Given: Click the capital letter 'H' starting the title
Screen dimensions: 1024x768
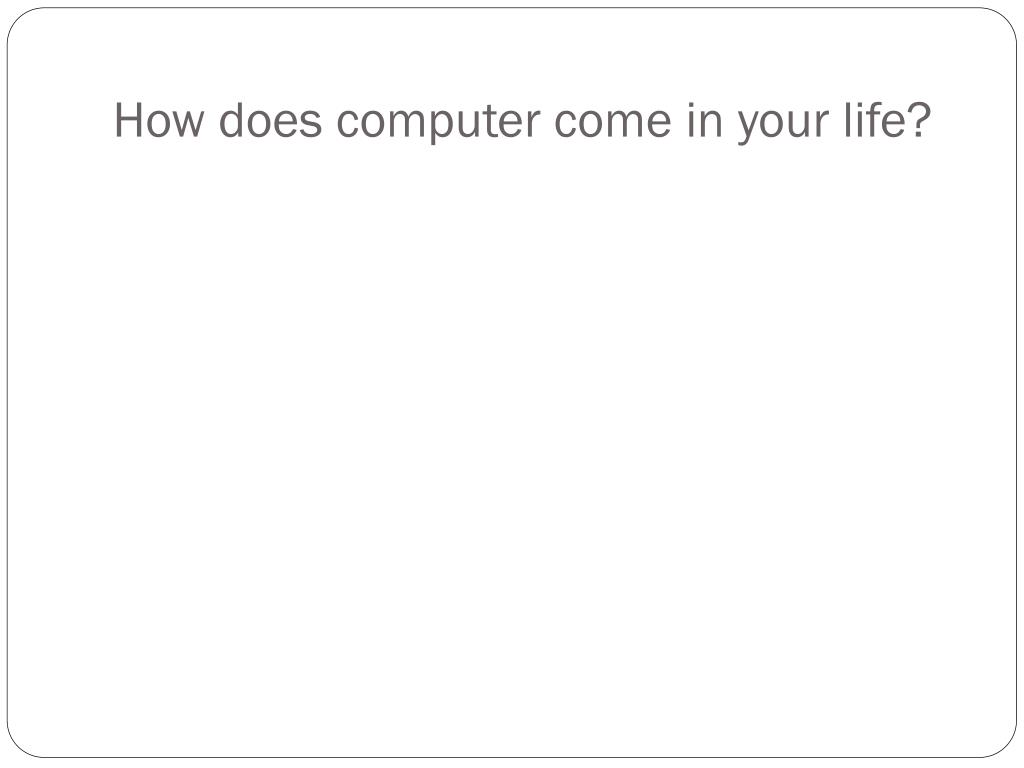Looking at the screenshot, I should 128,121.
